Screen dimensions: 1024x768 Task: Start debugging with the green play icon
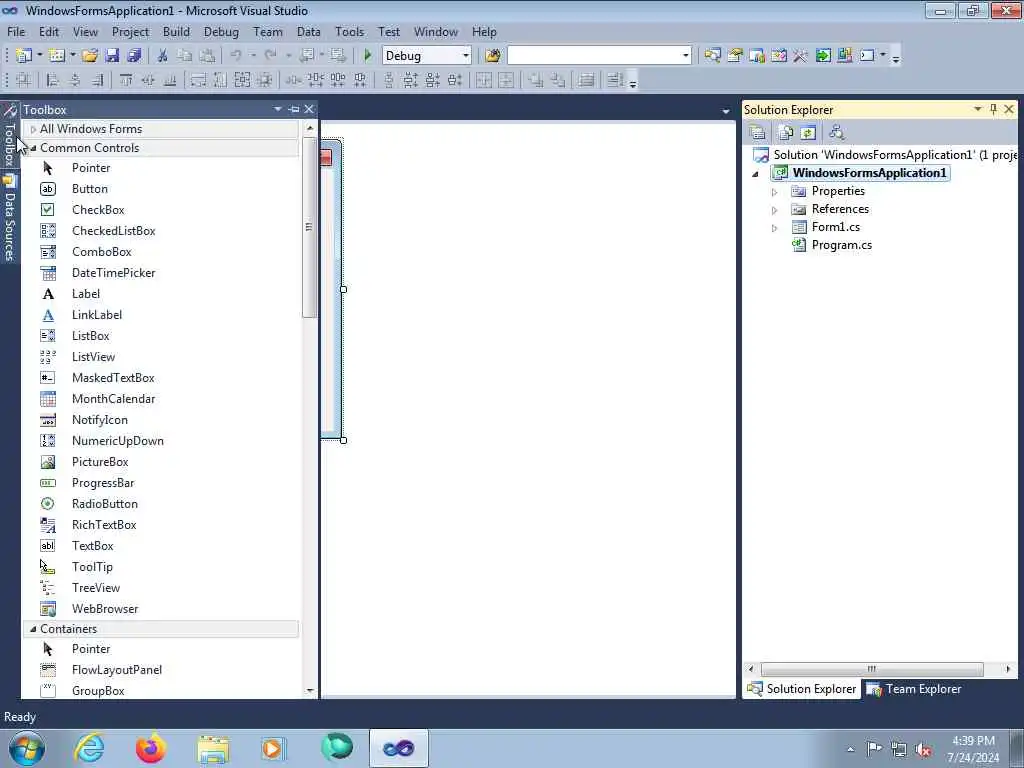pyautogui.click(x=368, y=56)
